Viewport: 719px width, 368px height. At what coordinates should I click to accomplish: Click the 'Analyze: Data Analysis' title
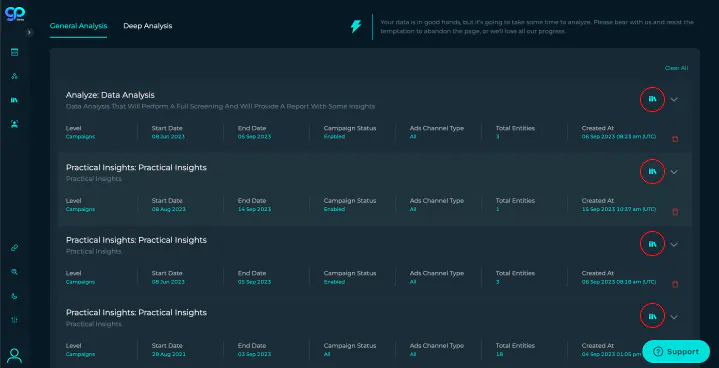(x=110, y=95)
